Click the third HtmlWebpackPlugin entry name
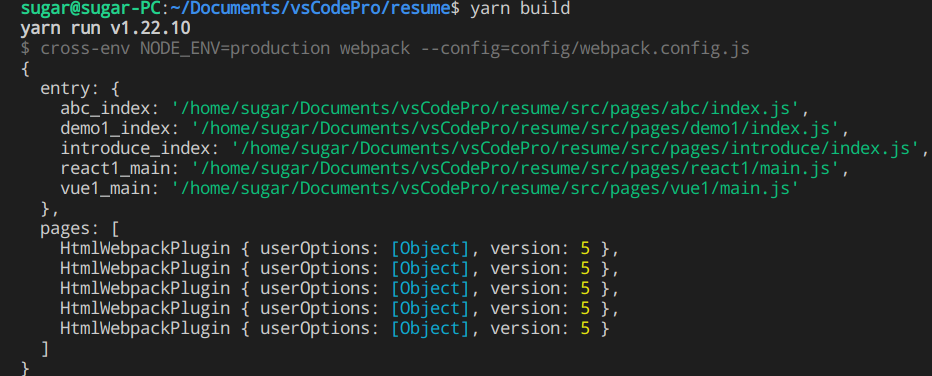 coord(145,289)
